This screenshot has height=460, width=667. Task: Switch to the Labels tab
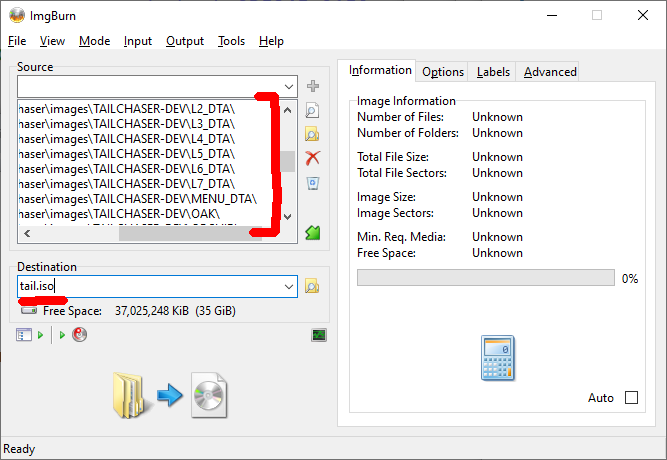coord(493,72)
